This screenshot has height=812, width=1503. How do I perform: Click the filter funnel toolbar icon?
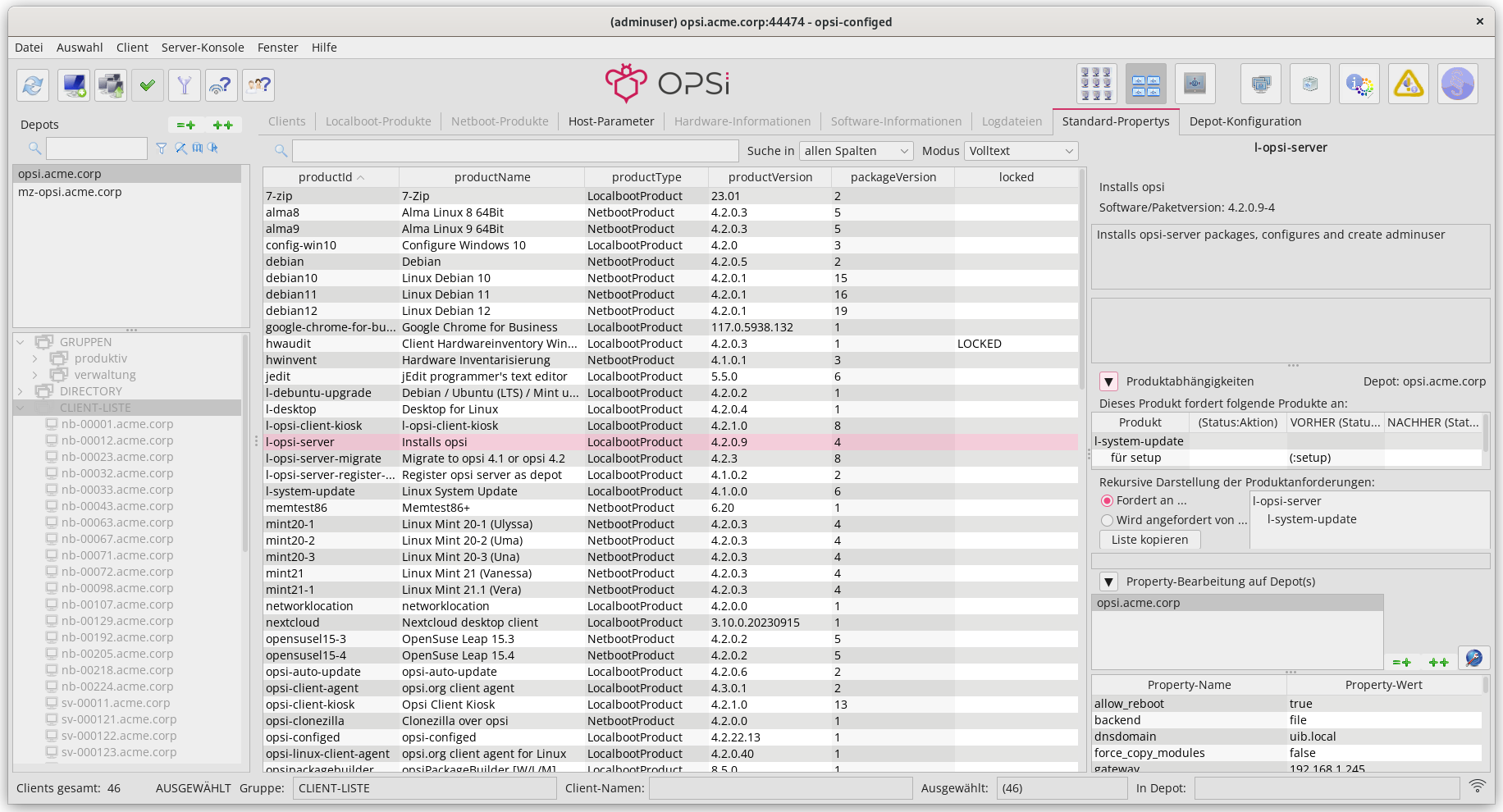185,84
